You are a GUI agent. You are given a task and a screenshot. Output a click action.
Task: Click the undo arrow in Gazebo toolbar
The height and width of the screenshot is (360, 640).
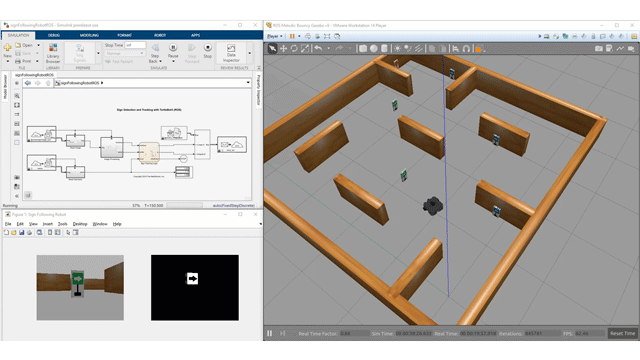pos(318,49)
